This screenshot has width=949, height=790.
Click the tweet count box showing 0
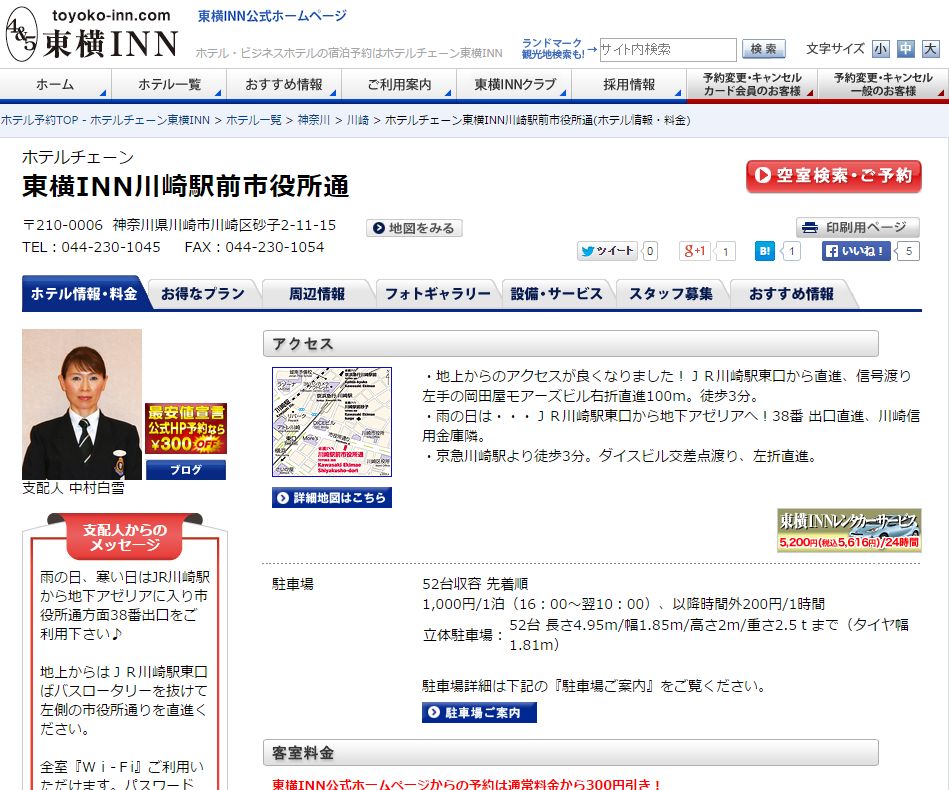click(x=649, y=251)
